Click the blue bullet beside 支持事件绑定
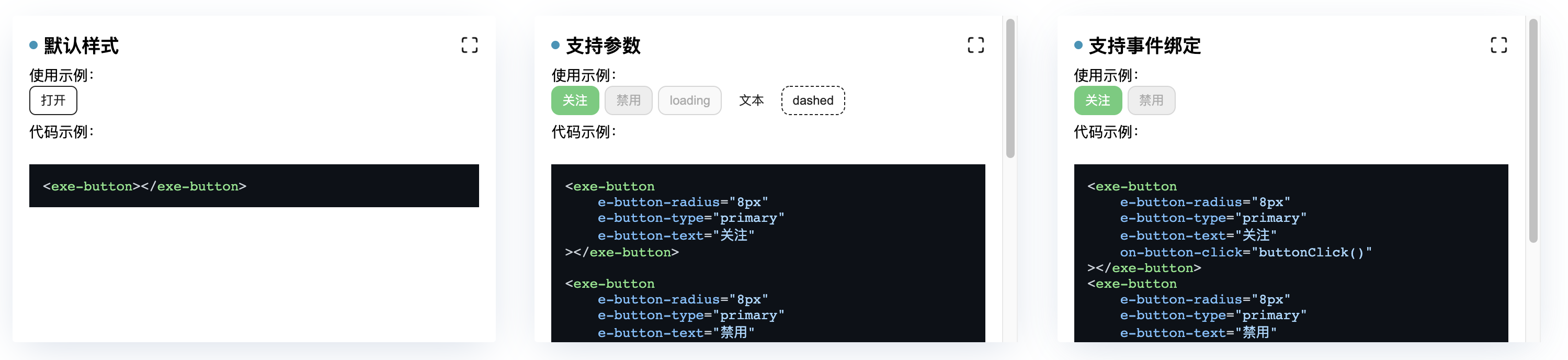This screenshot has width=1568, height=360. 1078,45
